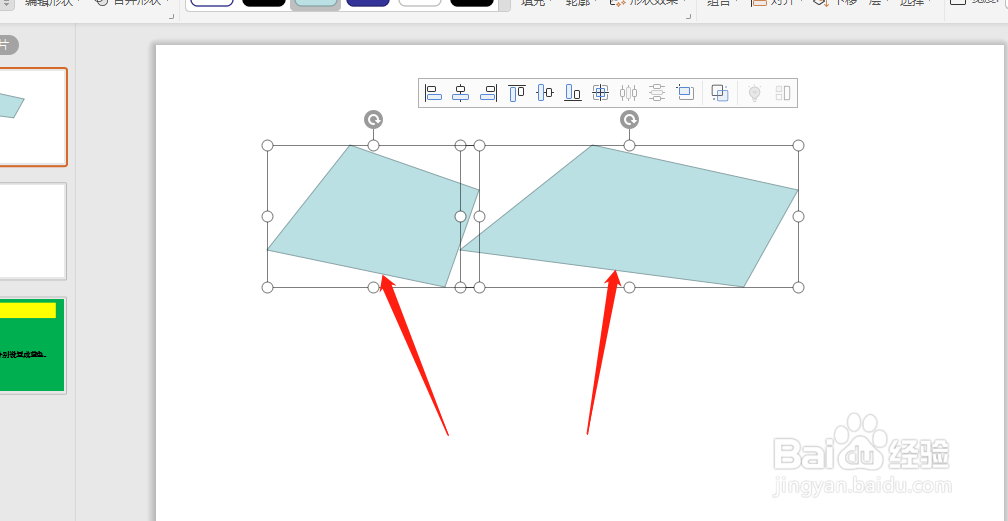Viewport: 1008px width, 521px height.
Task: Open the 形状效果 shape effects dropdown
Action: 647,3
